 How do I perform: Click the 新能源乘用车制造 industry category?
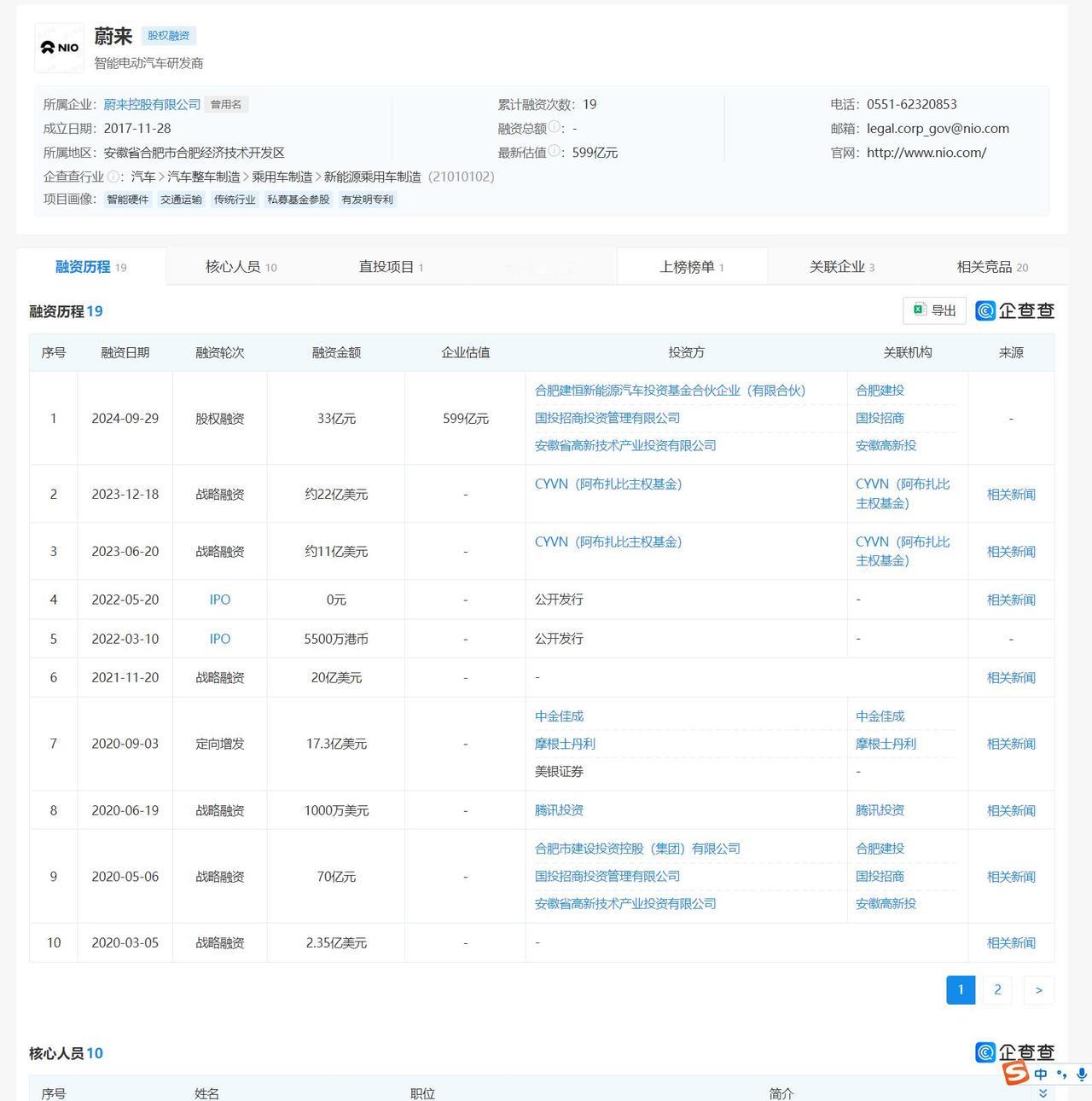click(373, 177)
